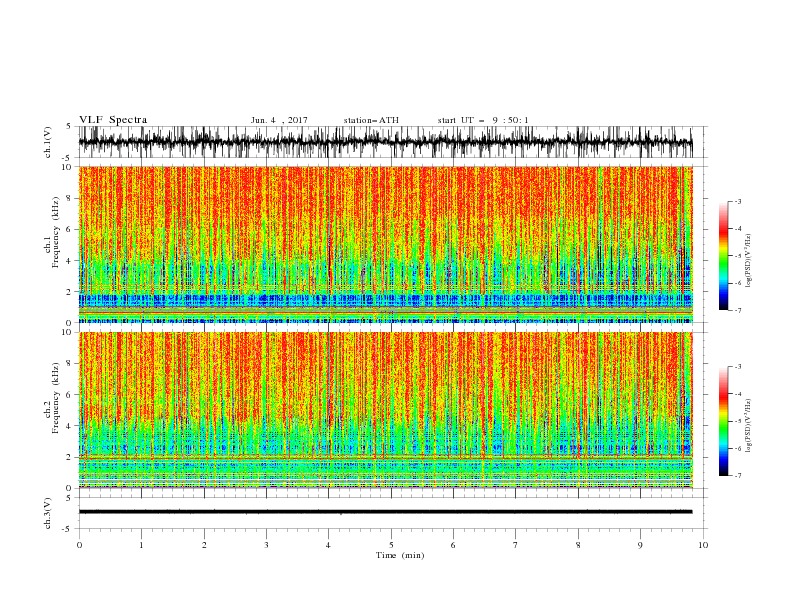Image resolution: width=792 pixels, height=612 pixels.
Task: Click the ch.1 voltage waveform trace
Action: 385,142
